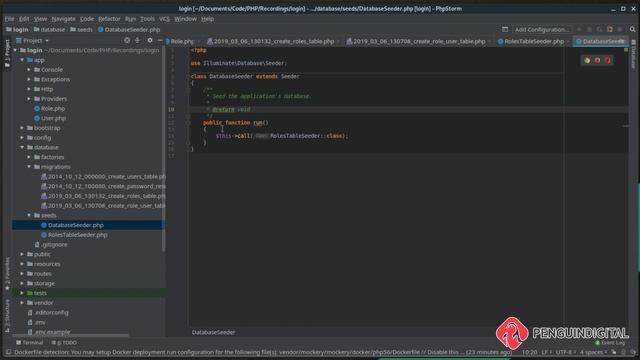The height and width of the screenshot is (360, 640).
Task: Open in Opera browser icon in editor
Action: point(607,60)
